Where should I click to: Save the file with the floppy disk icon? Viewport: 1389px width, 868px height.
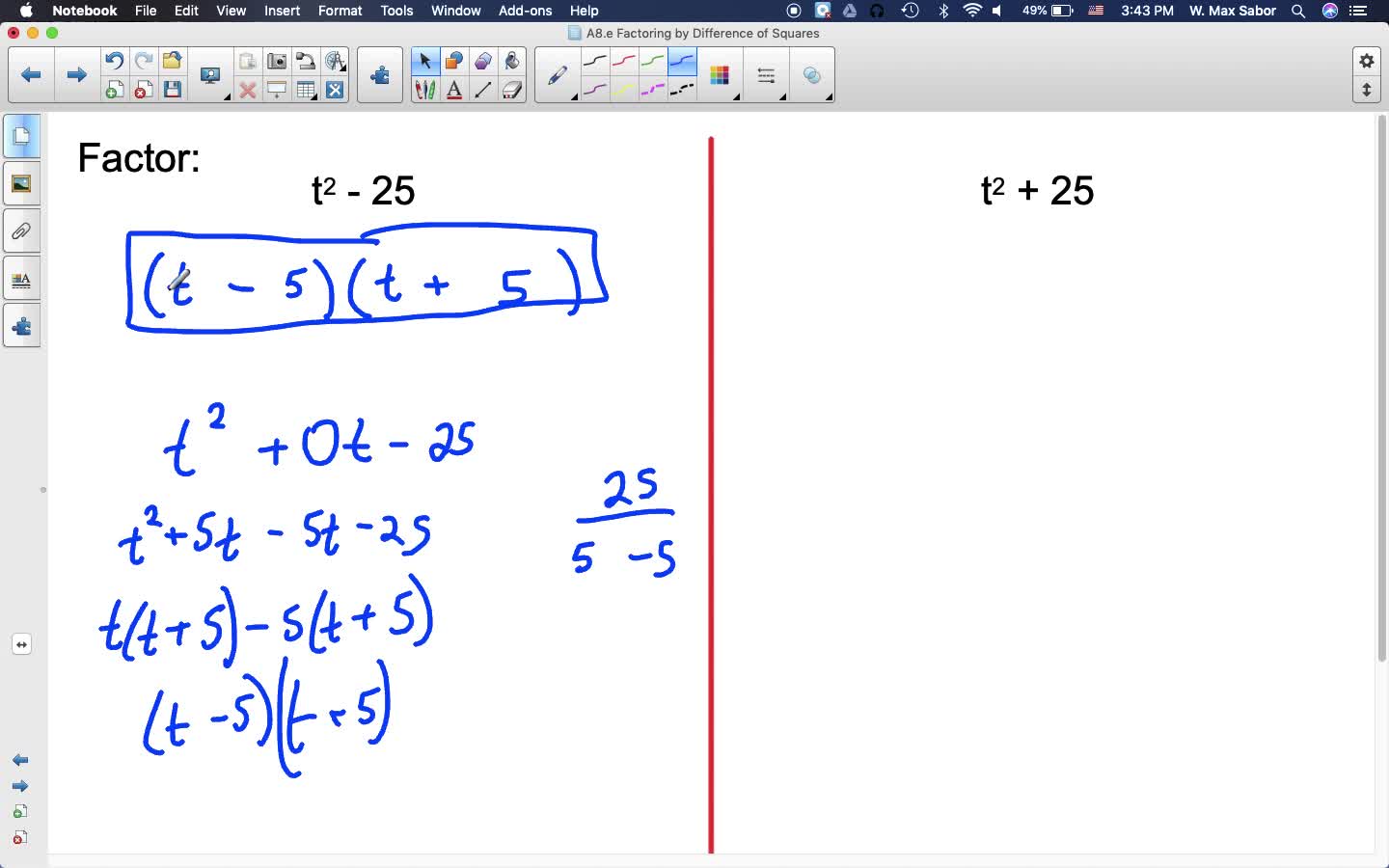172,90
